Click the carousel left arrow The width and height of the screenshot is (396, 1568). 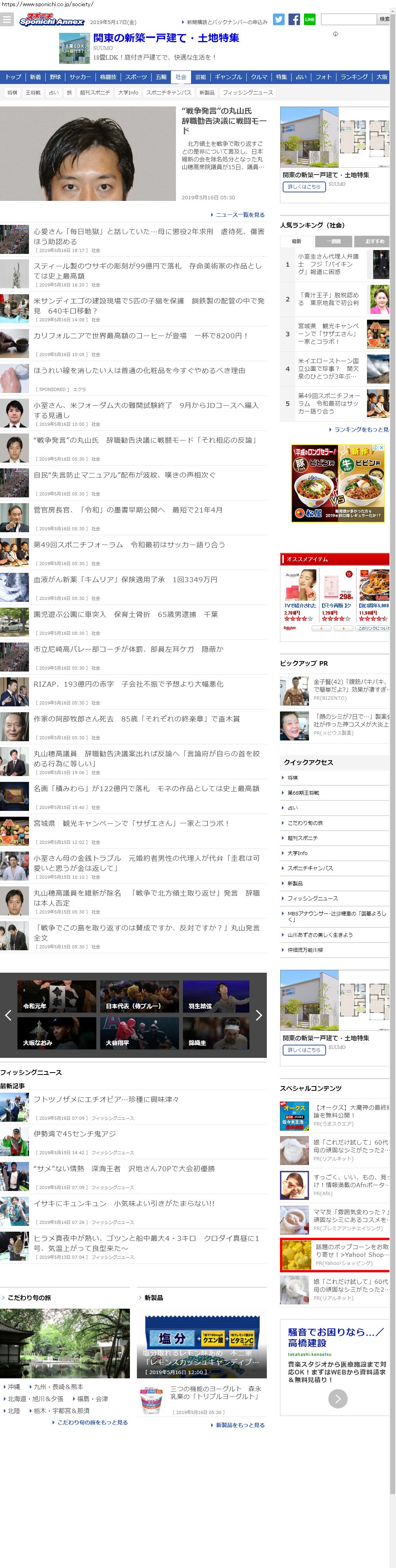[8, 1015]
